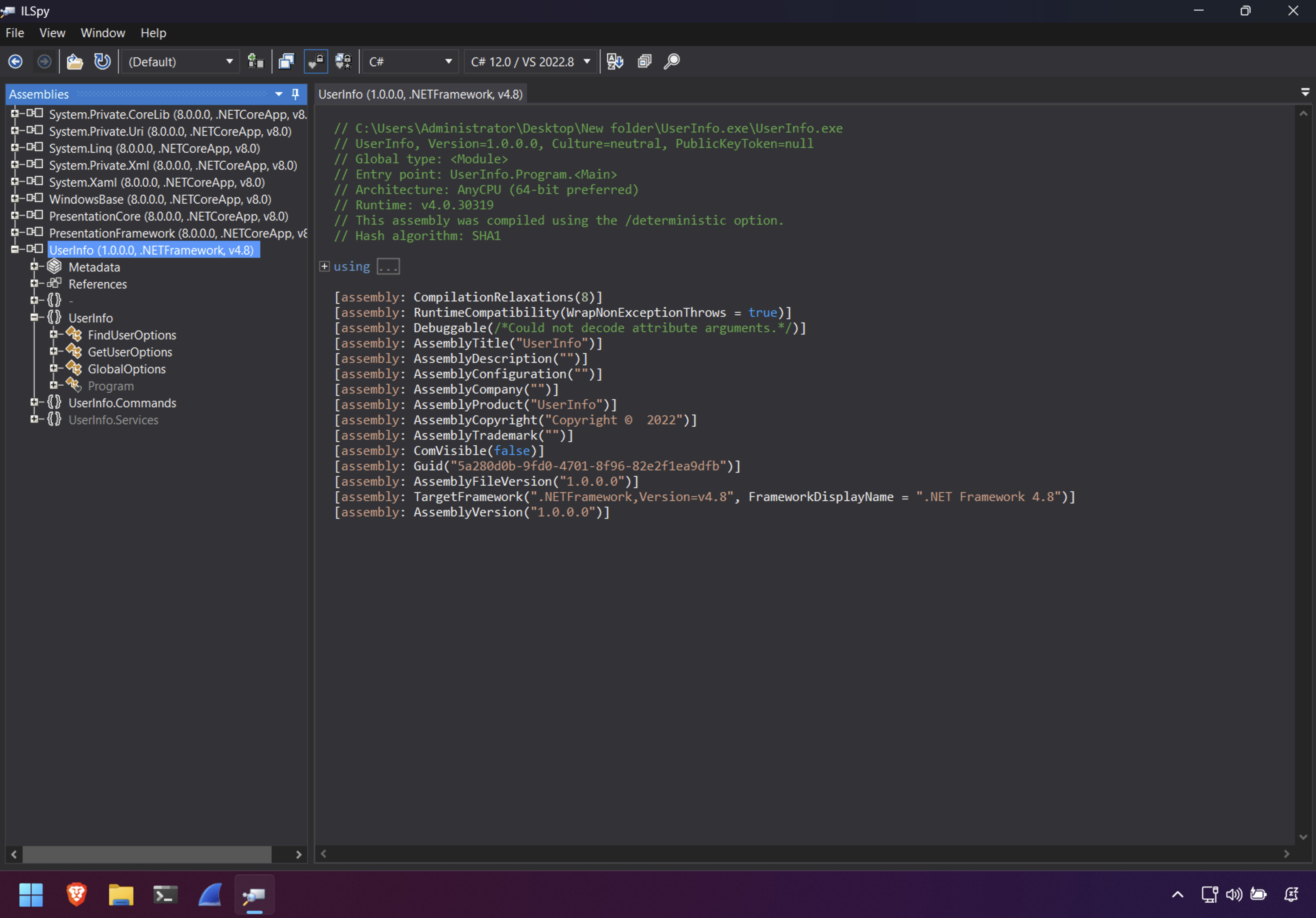The image size is (1316, 918).
Task: Select the GlobalOptions class
Action: (127, 369)
